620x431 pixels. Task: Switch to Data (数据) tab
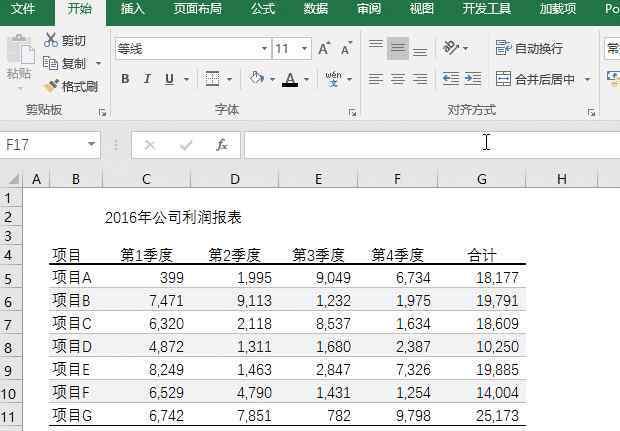316,9
